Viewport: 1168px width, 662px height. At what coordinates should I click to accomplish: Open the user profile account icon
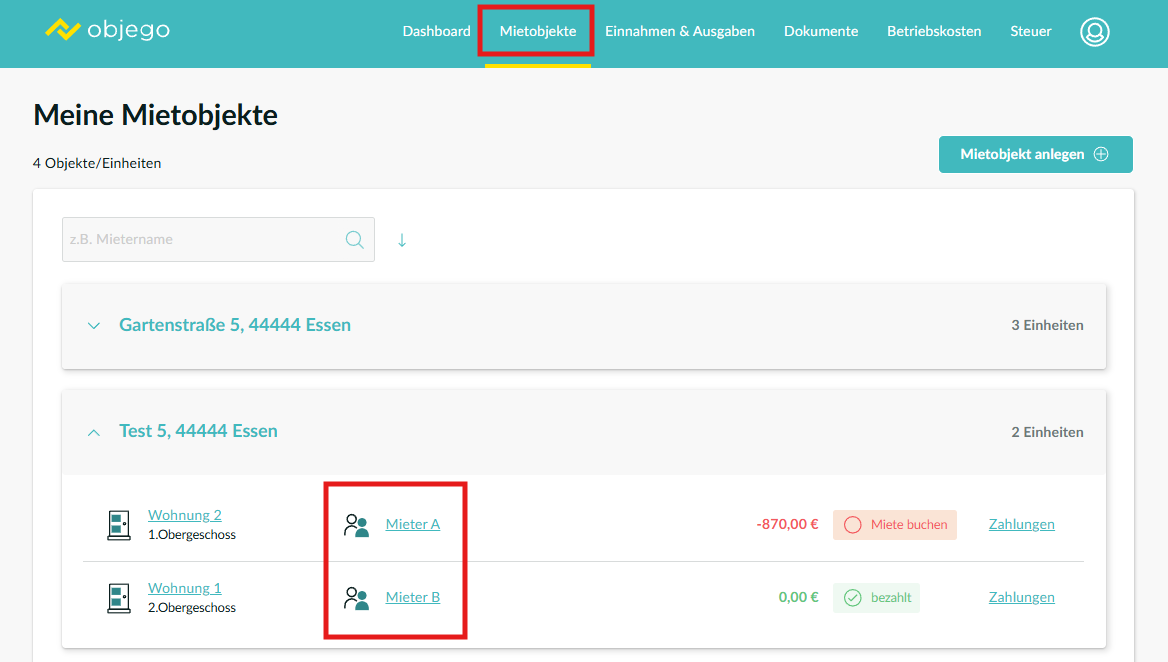[1095, 32]
